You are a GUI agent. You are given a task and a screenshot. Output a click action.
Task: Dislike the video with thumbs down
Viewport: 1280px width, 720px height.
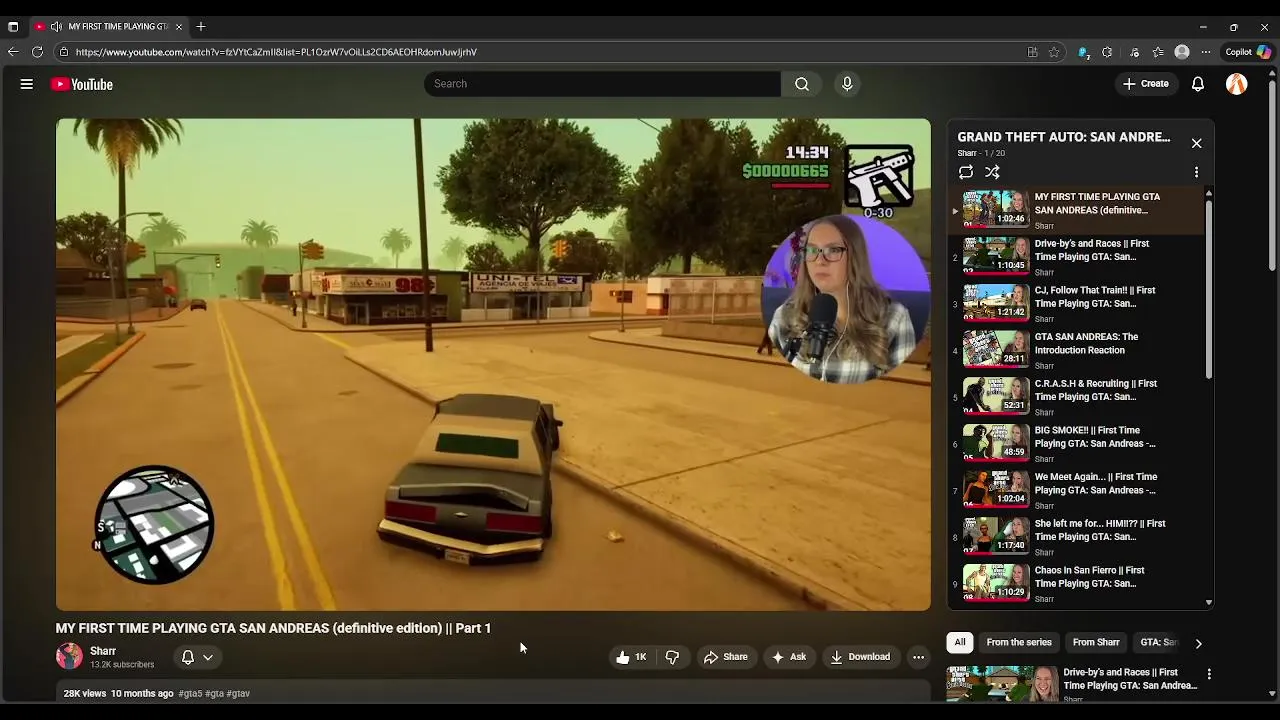pos(672,657)
